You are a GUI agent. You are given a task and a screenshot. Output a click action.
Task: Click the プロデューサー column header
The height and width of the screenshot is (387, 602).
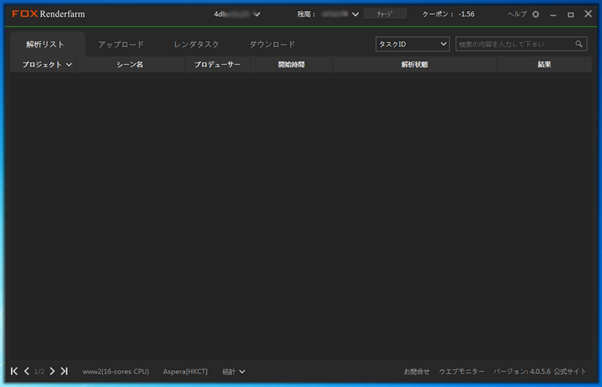[217, 64]
